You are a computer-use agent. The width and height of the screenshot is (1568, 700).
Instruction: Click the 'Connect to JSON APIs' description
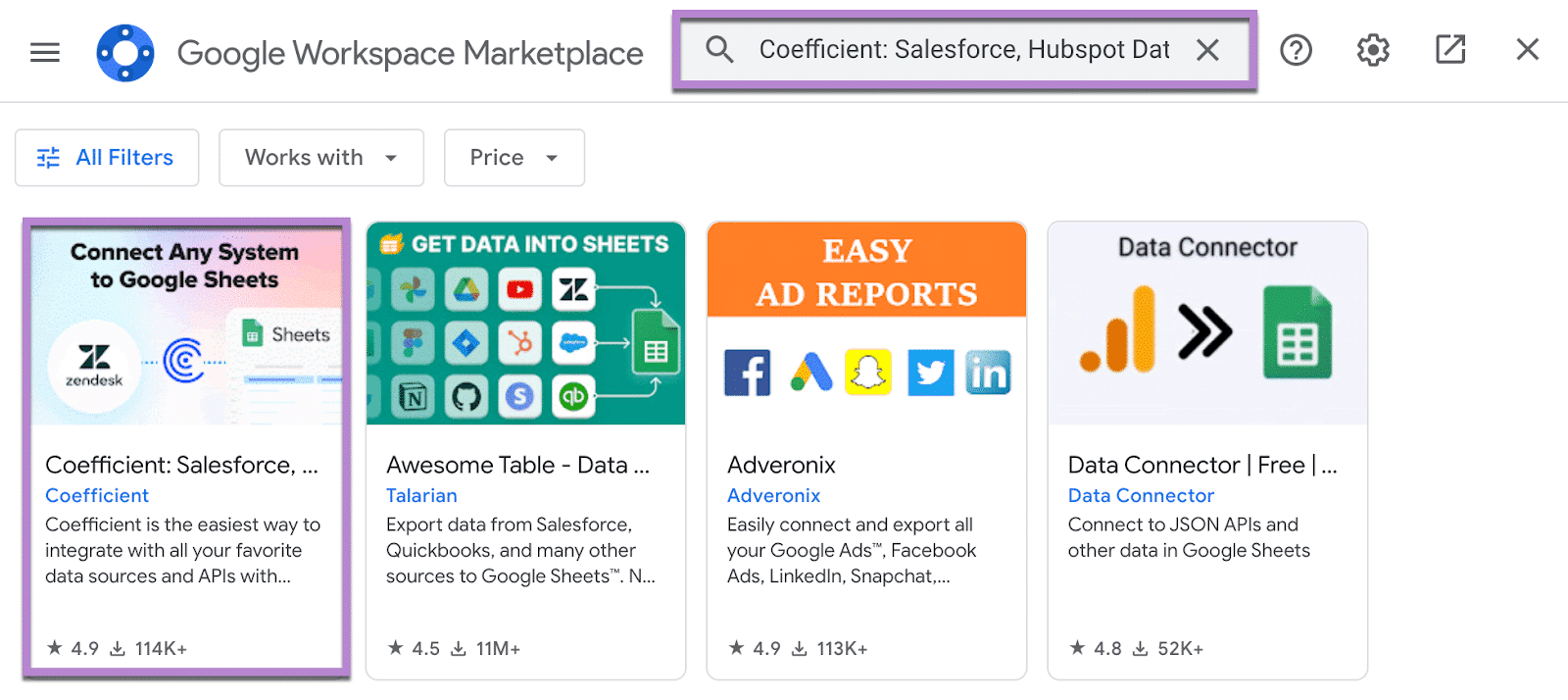[x=1189, y=537]
